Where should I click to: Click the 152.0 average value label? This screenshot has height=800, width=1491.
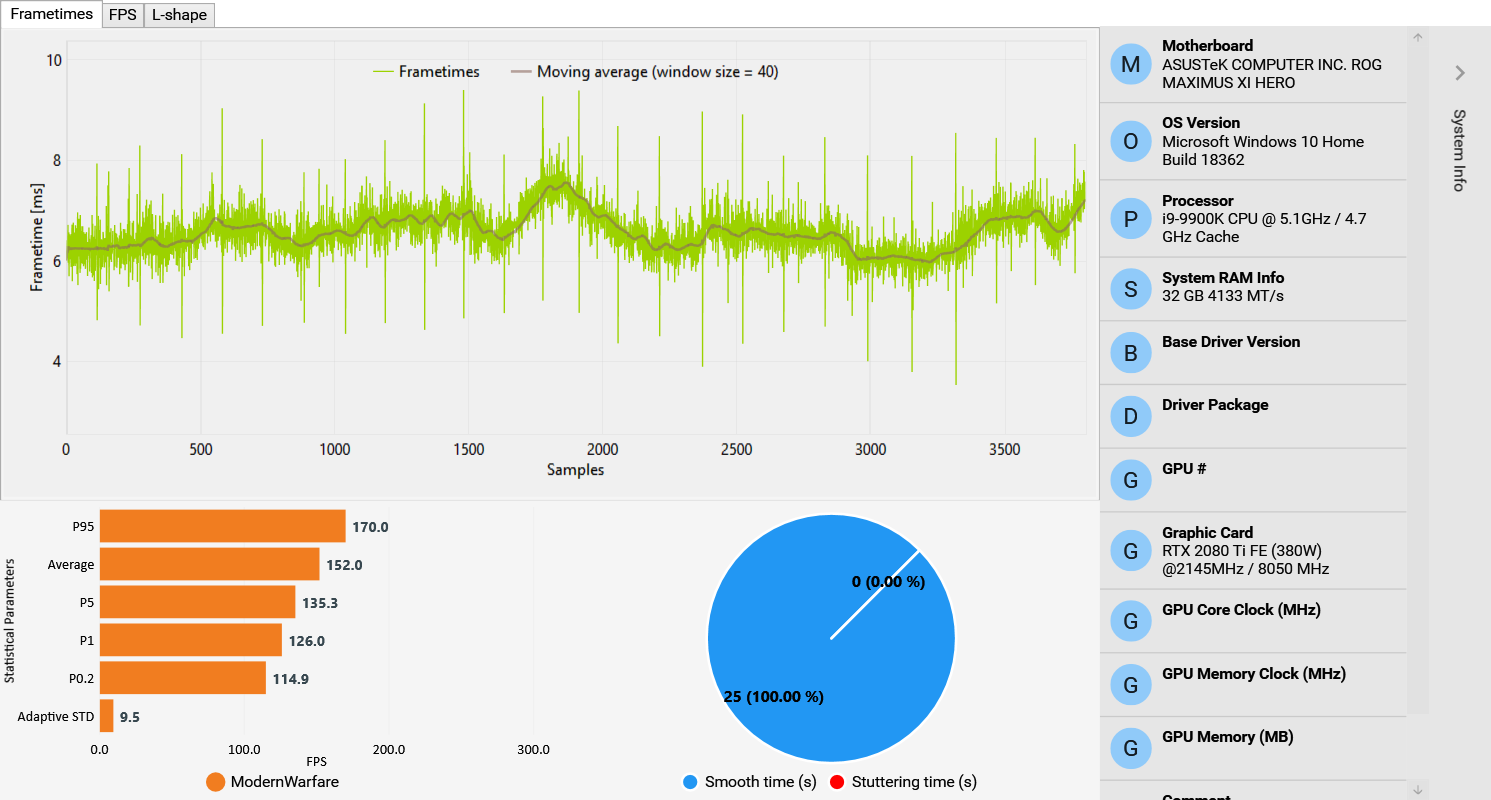(344, 565)
